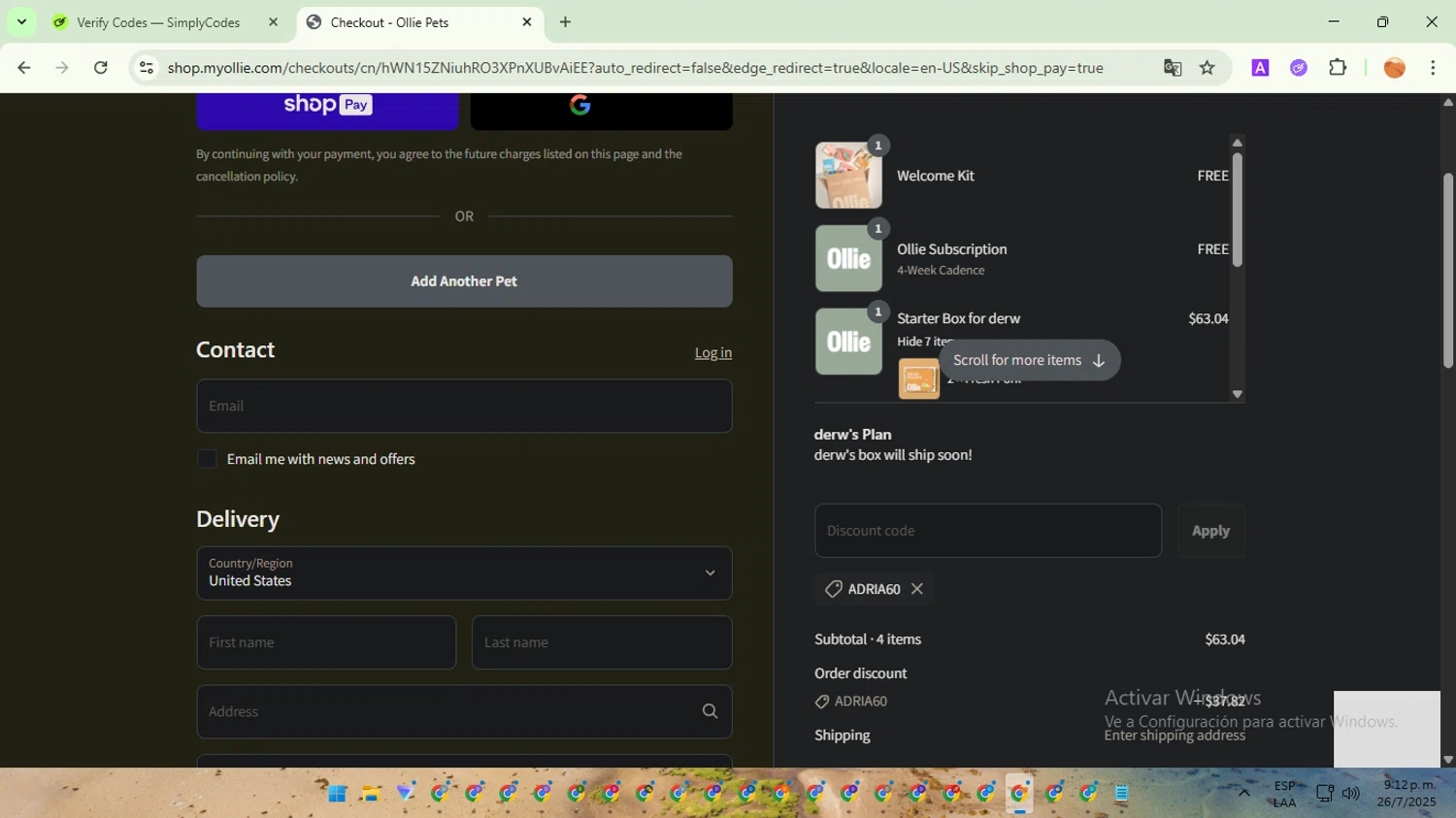This screenshot has width=1456, height=818.
Task: Click the address search magnifier icon
Action: click(710, 711)
